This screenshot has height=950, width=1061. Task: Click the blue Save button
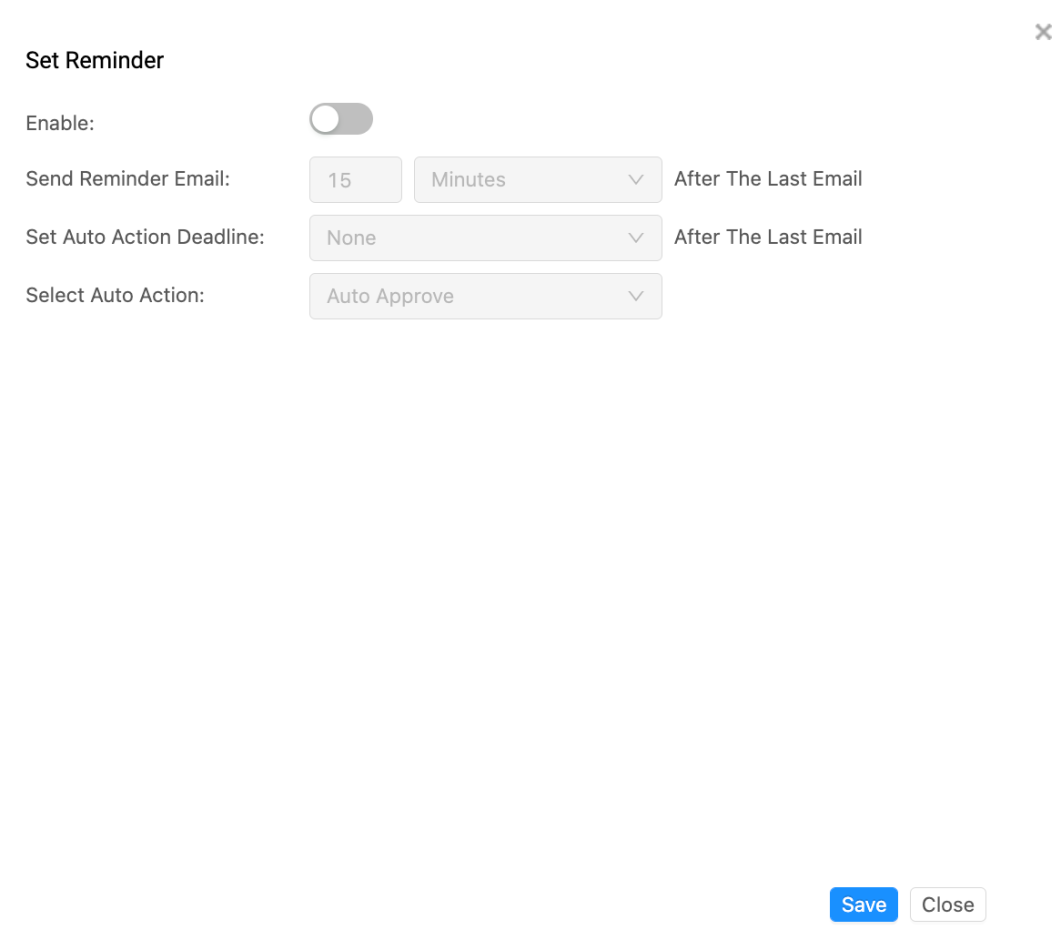tap(863, 904)
